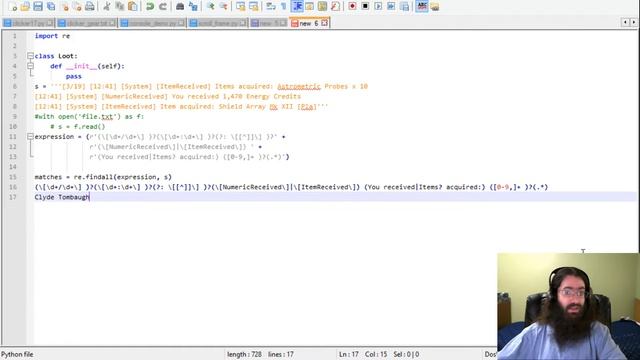Viewport: 640px width, 360px height.
Task: Start macro recording with red circle
Action: [352, 7]
